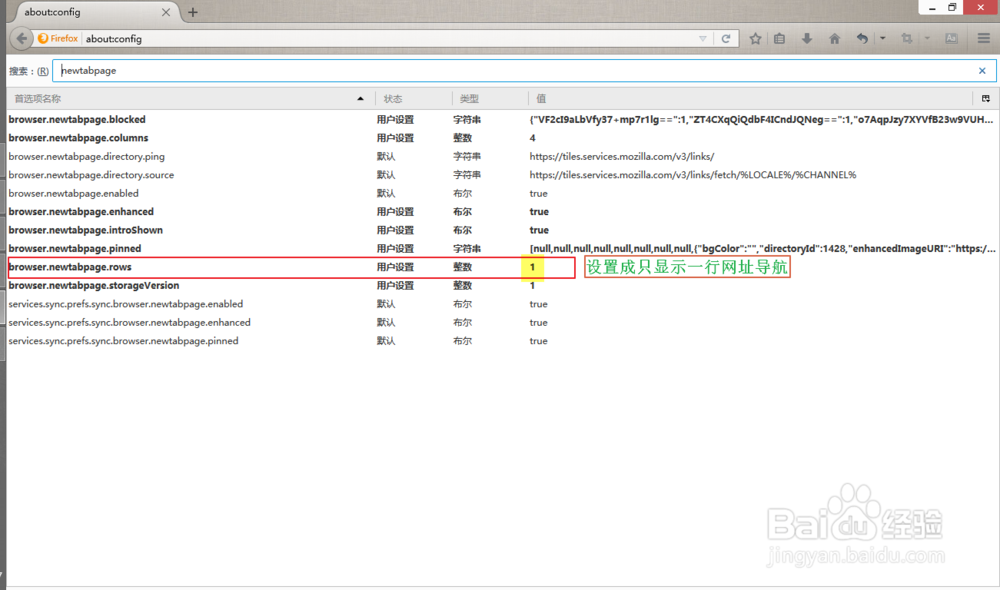Viewport: 1000px width, 590px height.
Task: Click the links/fetch/%LOCALE%/%CHANNEL% value
Action: pyautogui.click(x=693, y=175)
